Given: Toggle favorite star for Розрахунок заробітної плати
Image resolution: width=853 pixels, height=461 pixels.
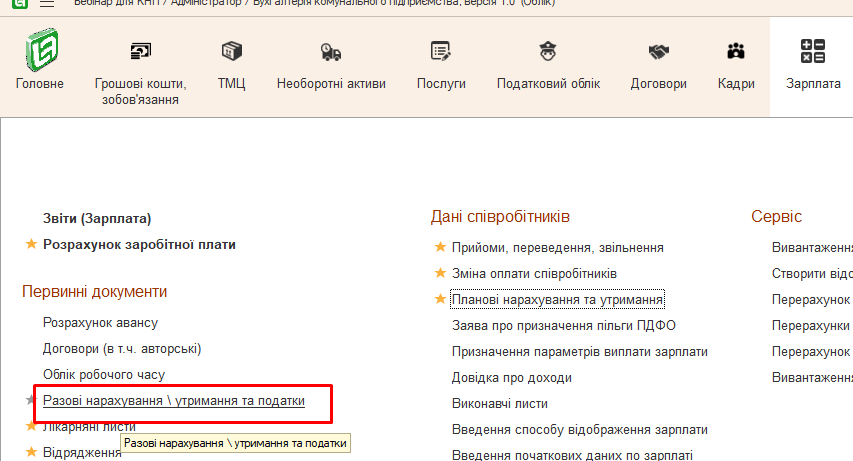Looking at the screenshot, I should click(x=30, y=244).
